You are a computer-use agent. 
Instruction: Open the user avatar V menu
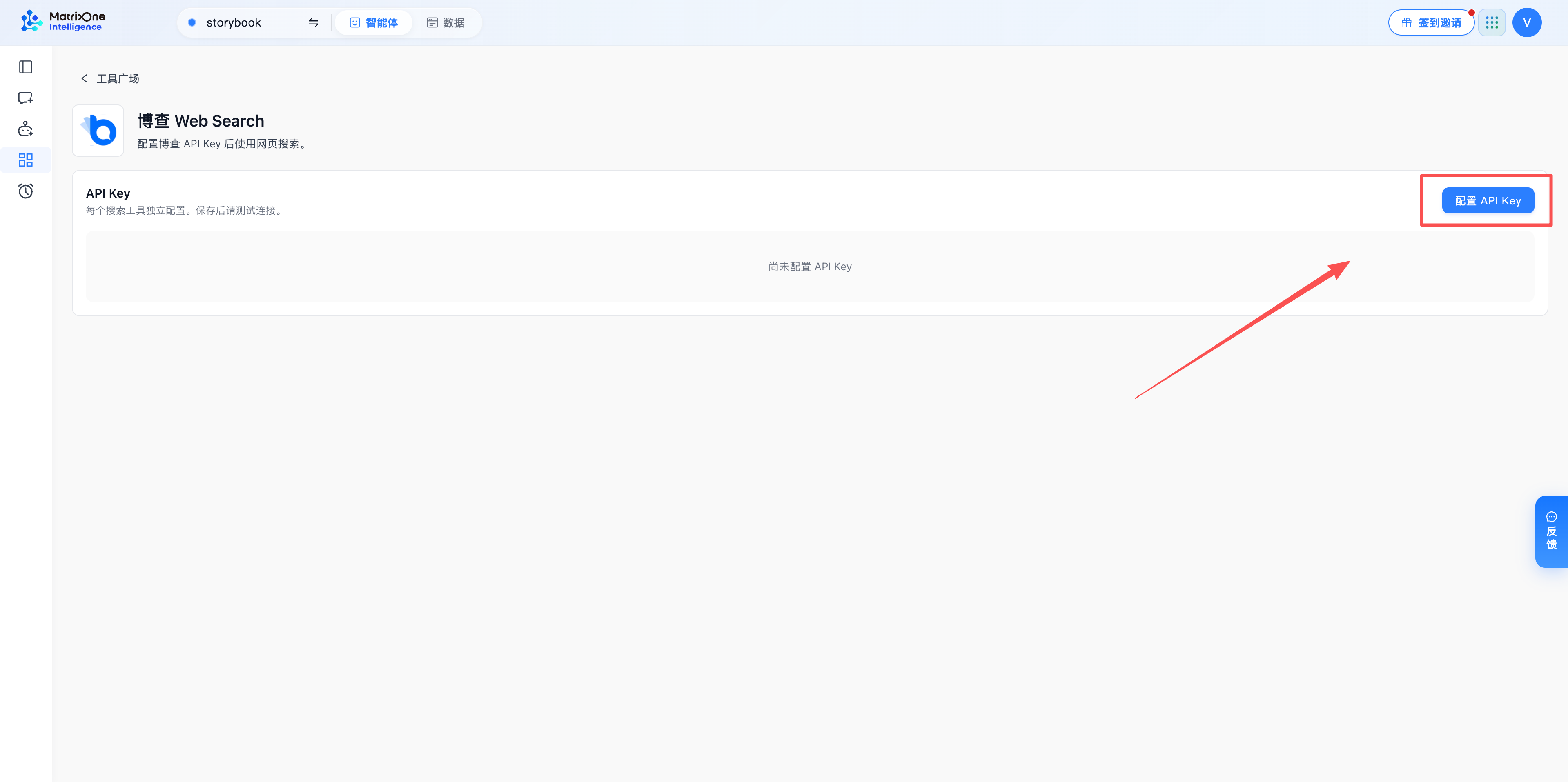pos(1527,22)
